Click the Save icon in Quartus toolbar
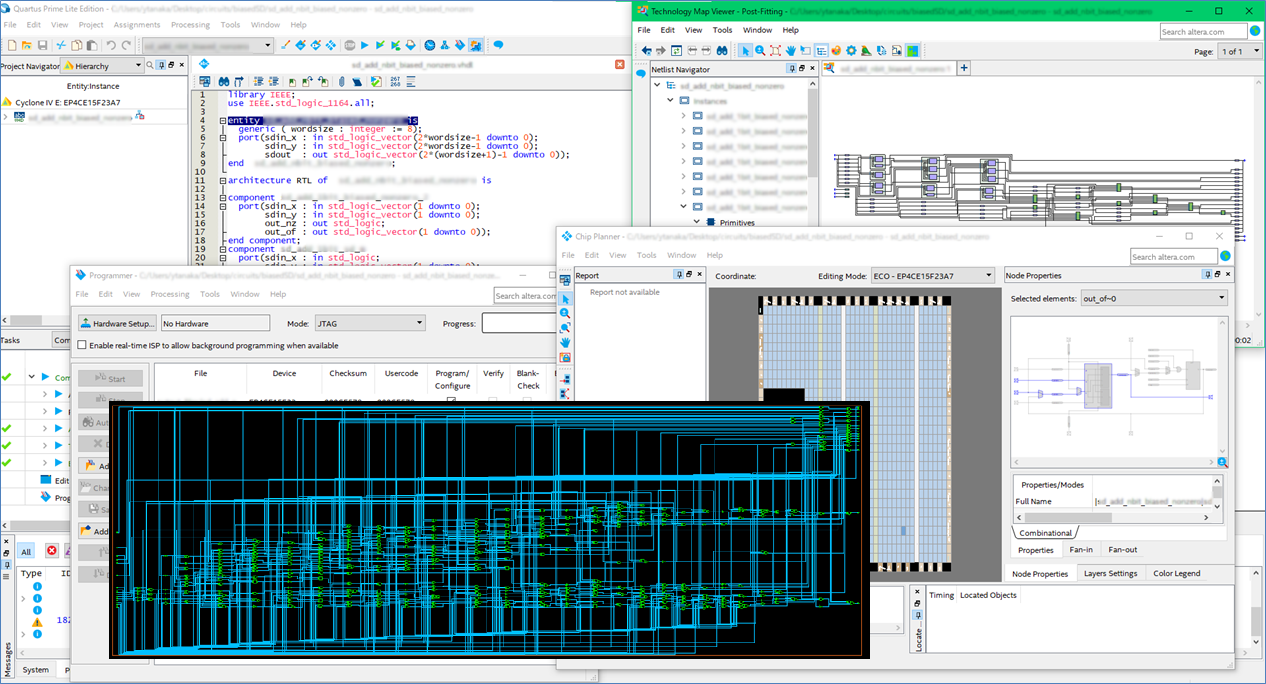This screenshot has width=1266, height=684. (43, 45)
